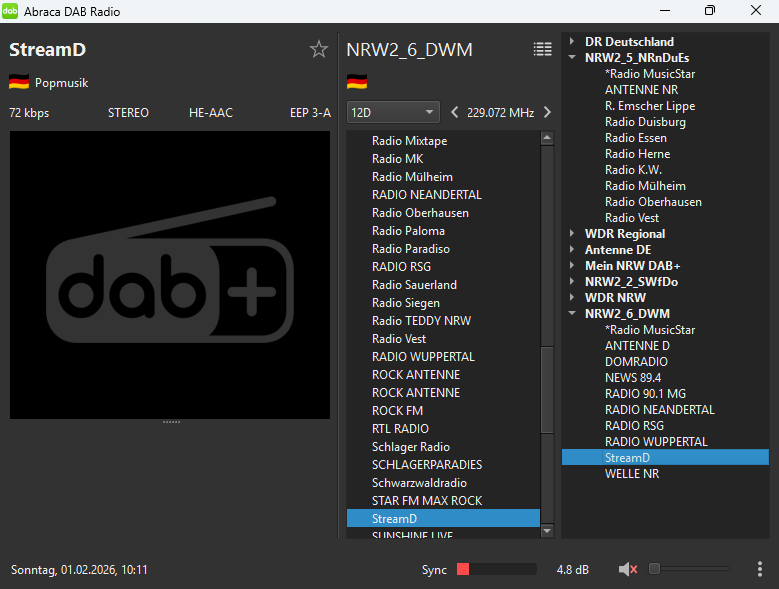Open the 12D channel dropdown
779x589 pixels.
[x=393, y=113]
